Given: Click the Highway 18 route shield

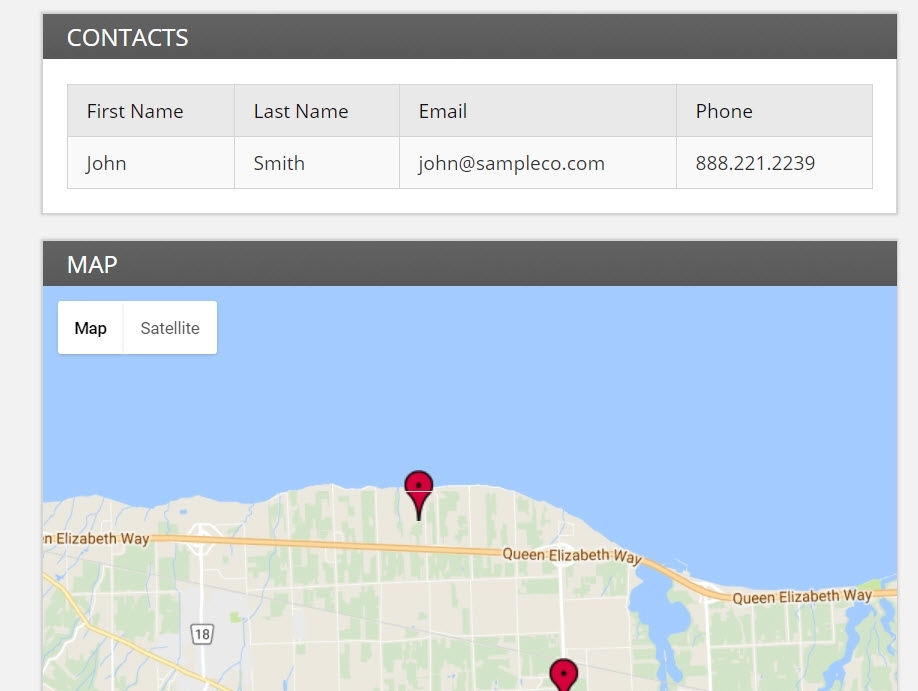Looking at the screenshot, I should pyautogui.click(x=202, y=634).
